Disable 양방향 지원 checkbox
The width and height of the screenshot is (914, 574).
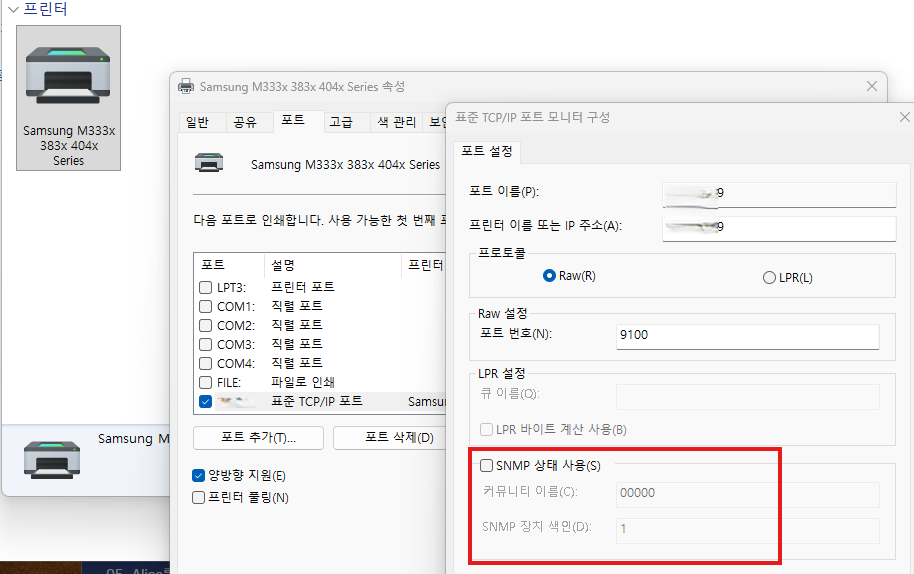click(x=198, y=476)
